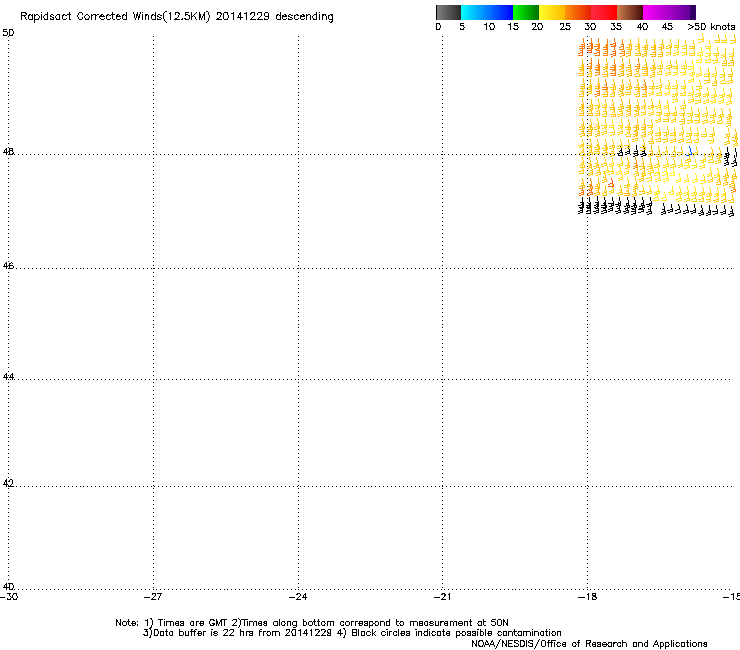Viewport: 740px width, 650px height.
Task: Click the gray 0-5 knots legend segment
Action: [x=448, y=12]
